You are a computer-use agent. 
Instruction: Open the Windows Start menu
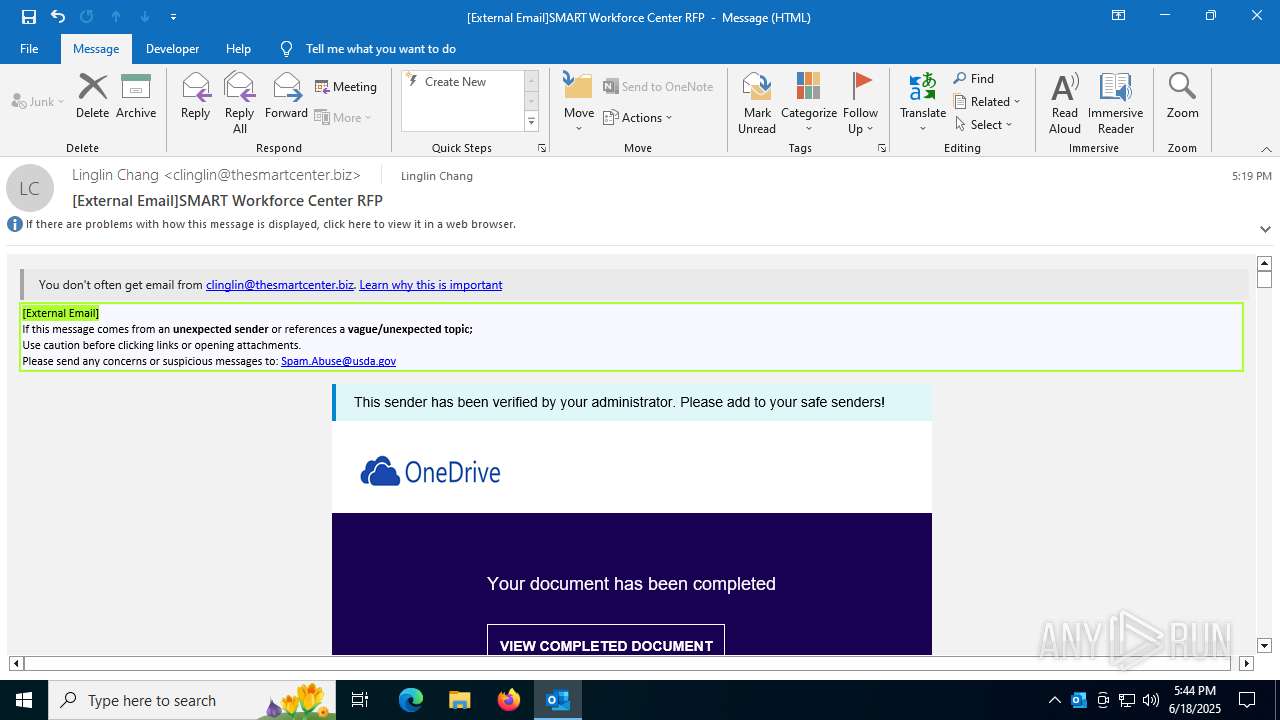tap(24, 700)
